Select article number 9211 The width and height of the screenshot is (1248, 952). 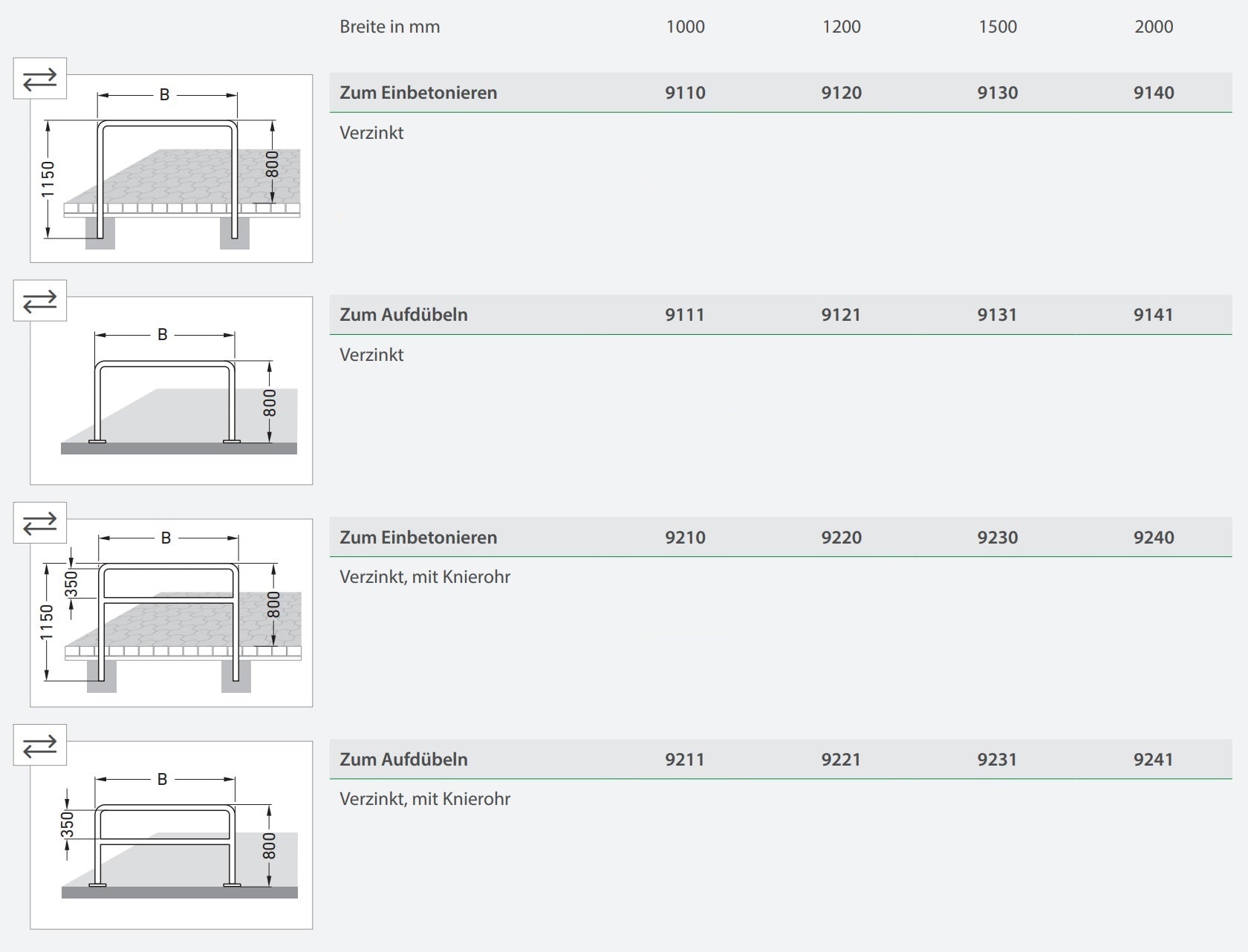point(685,760)
